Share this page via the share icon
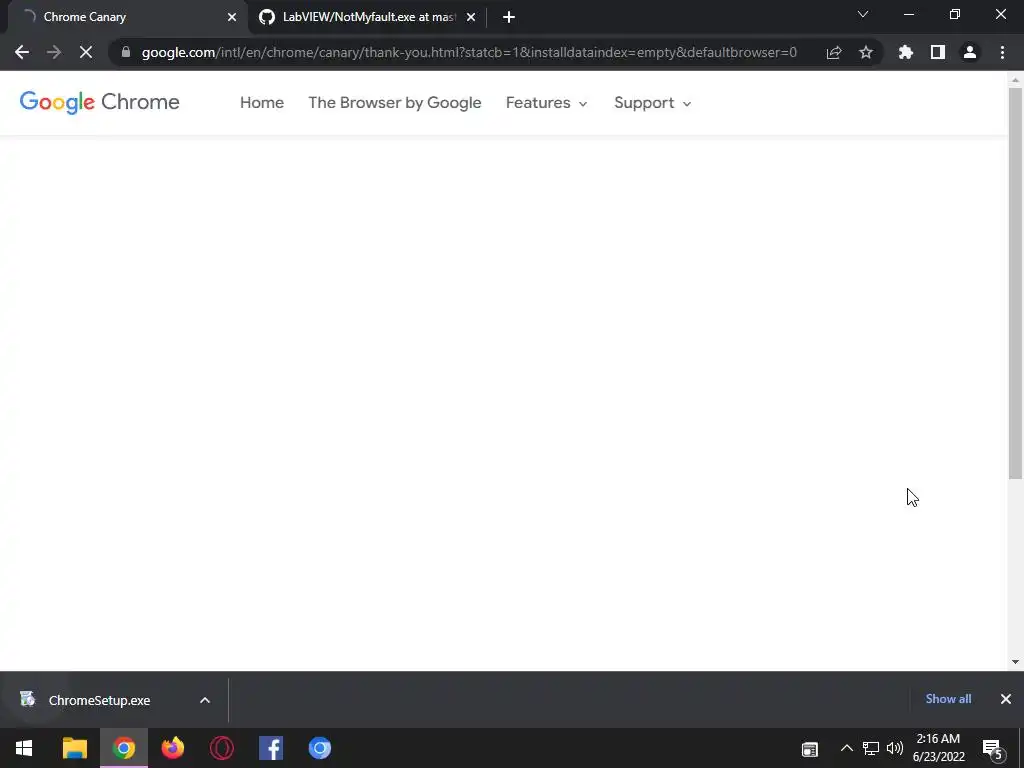The height and width of the screenshot is (768, 1024). (834, 52)
